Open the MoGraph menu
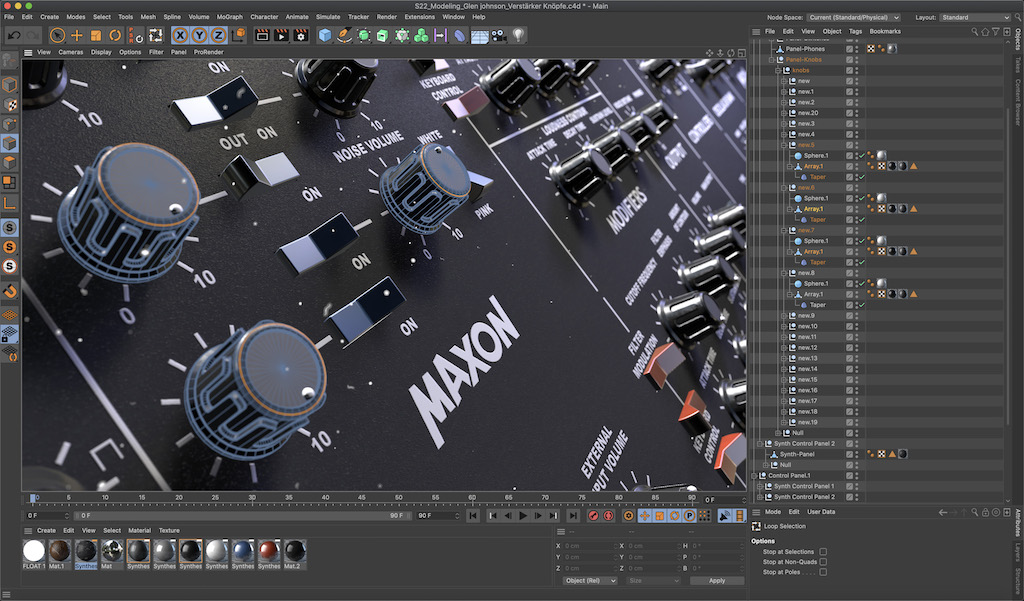This screenshot has width=1024, height=601. pyautogui.click(x=229, y=17)
